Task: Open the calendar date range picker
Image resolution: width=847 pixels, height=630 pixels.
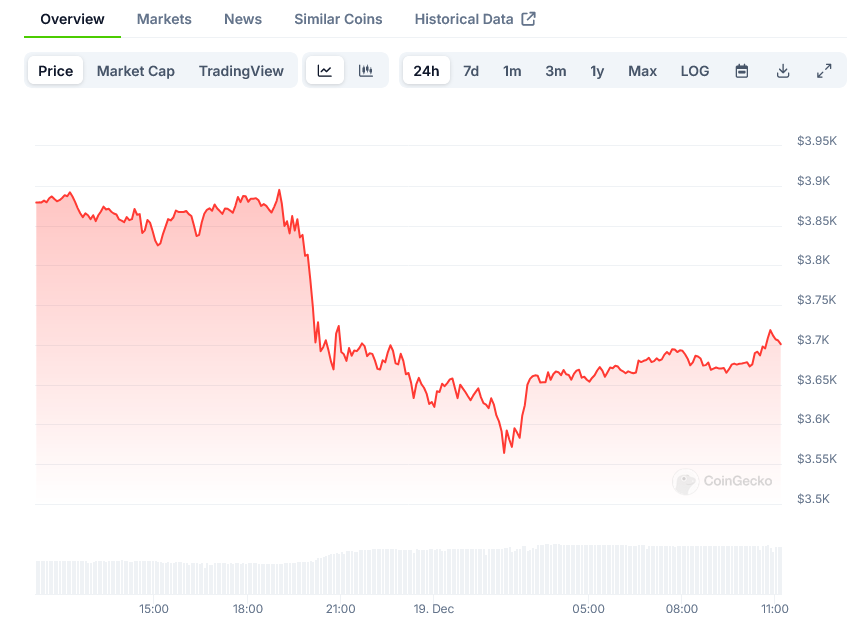Action: click(x=742, y=71)
